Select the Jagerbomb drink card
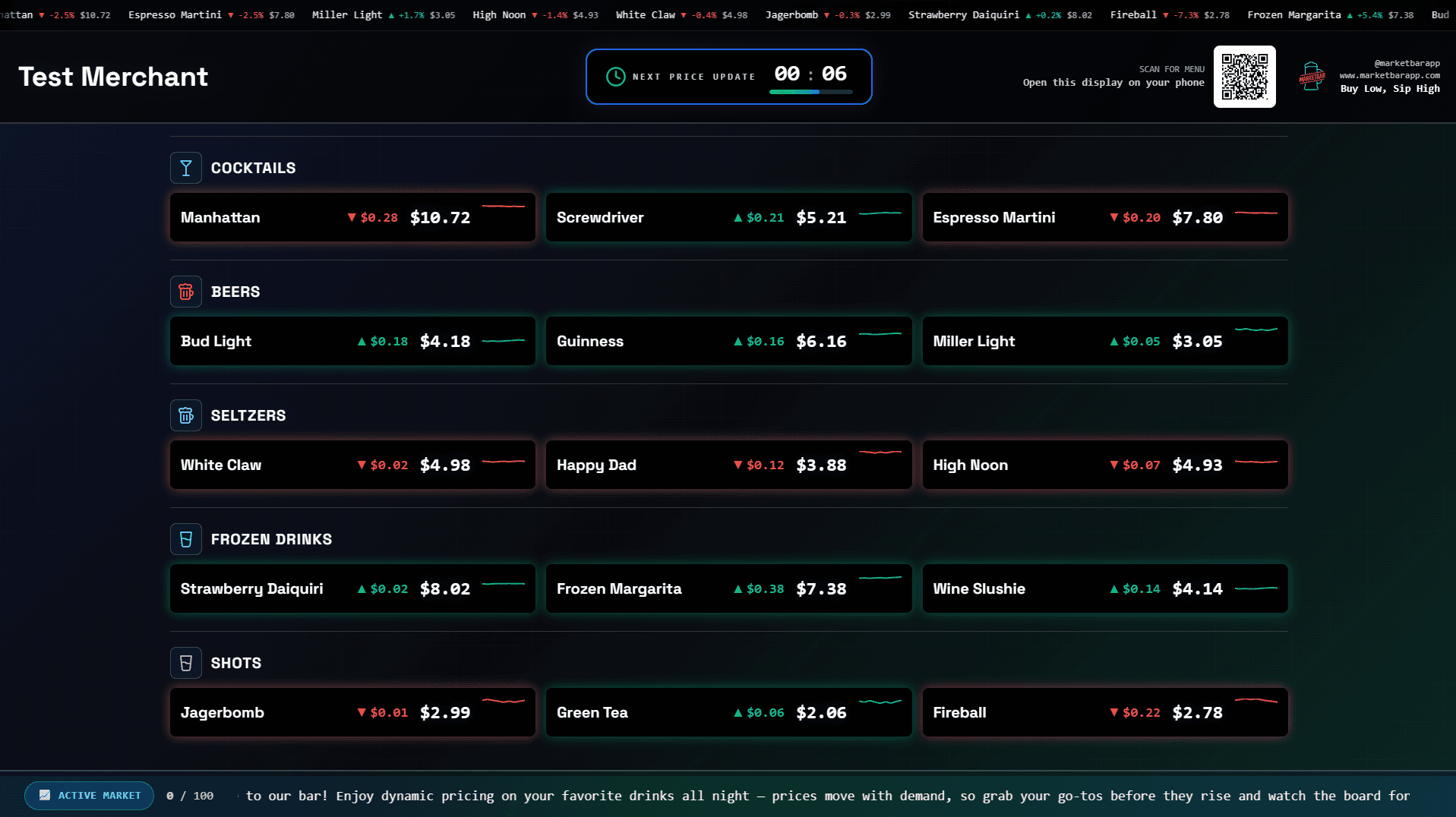1456x817 pixels. pyautogui.click(x=353, y=712)
